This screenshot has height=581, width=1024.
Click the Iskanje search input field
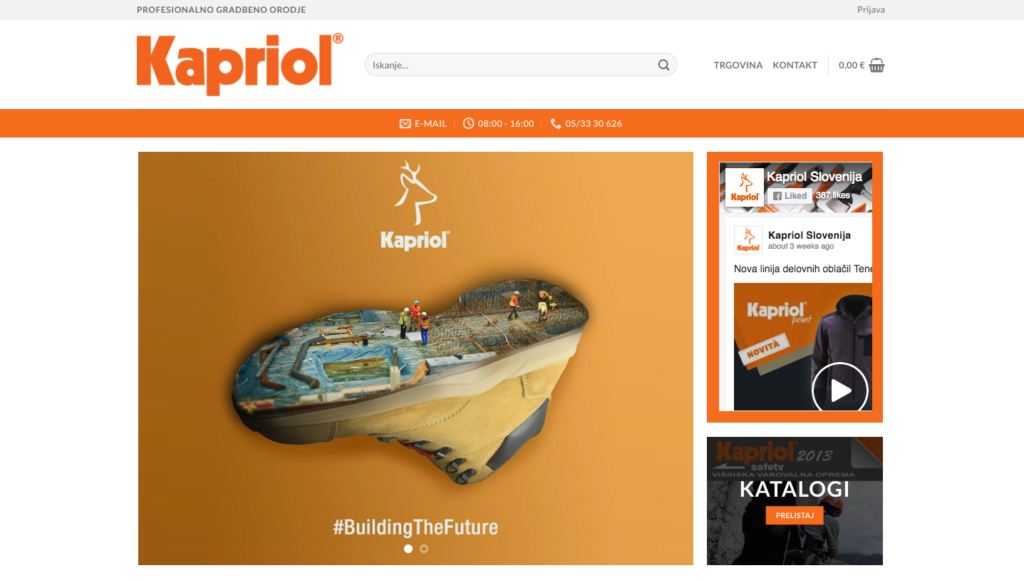[x=520, y=65]
